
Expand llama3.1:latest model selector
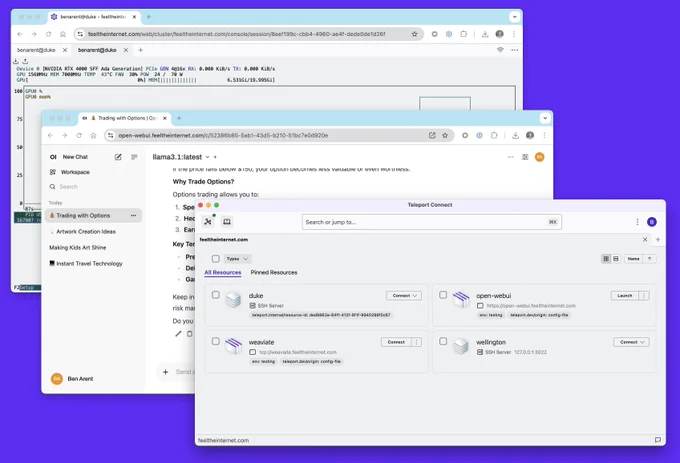click(x=181, y=157)
